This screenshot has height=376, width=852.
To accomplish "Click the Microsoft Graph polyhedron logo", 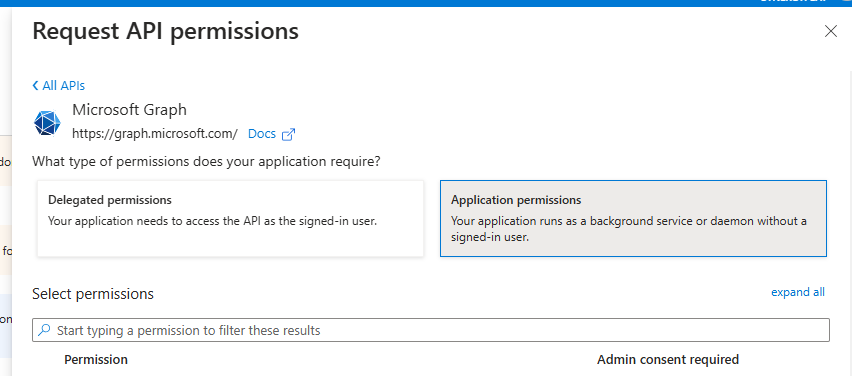I will 48,122.
